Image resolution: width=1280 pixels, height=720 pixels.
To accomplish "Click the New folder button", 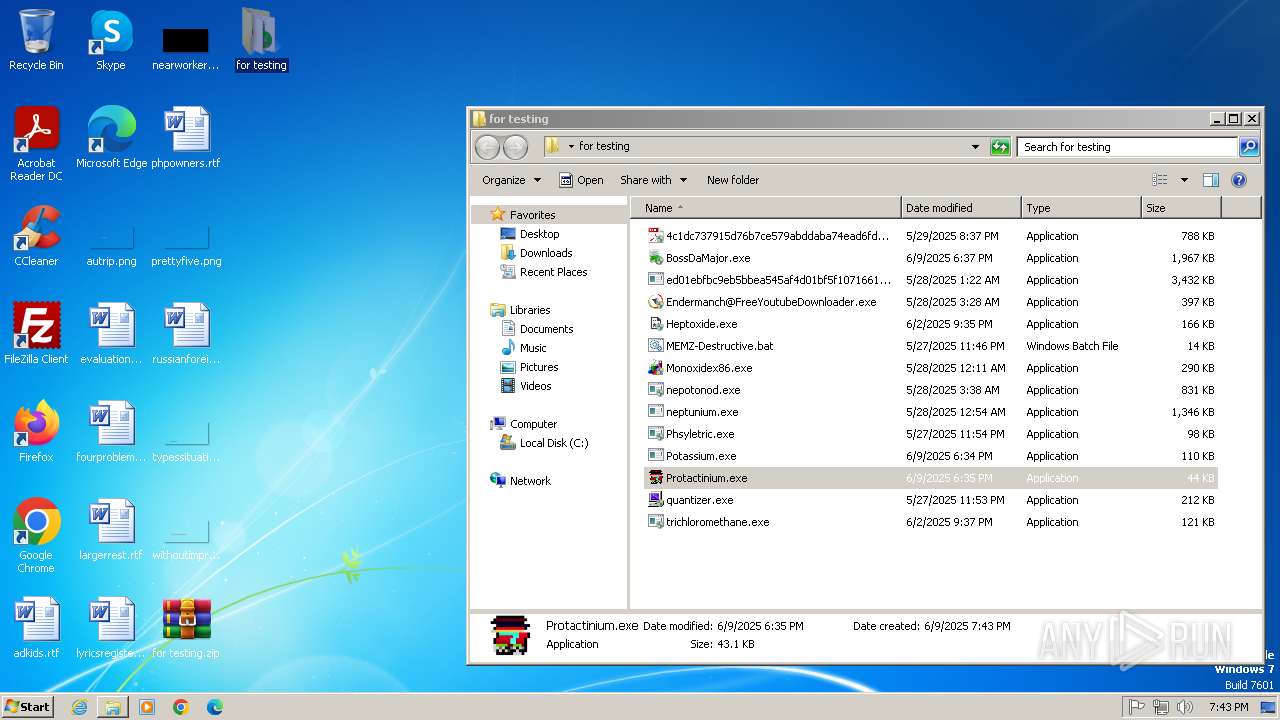I will coord(733,180).
